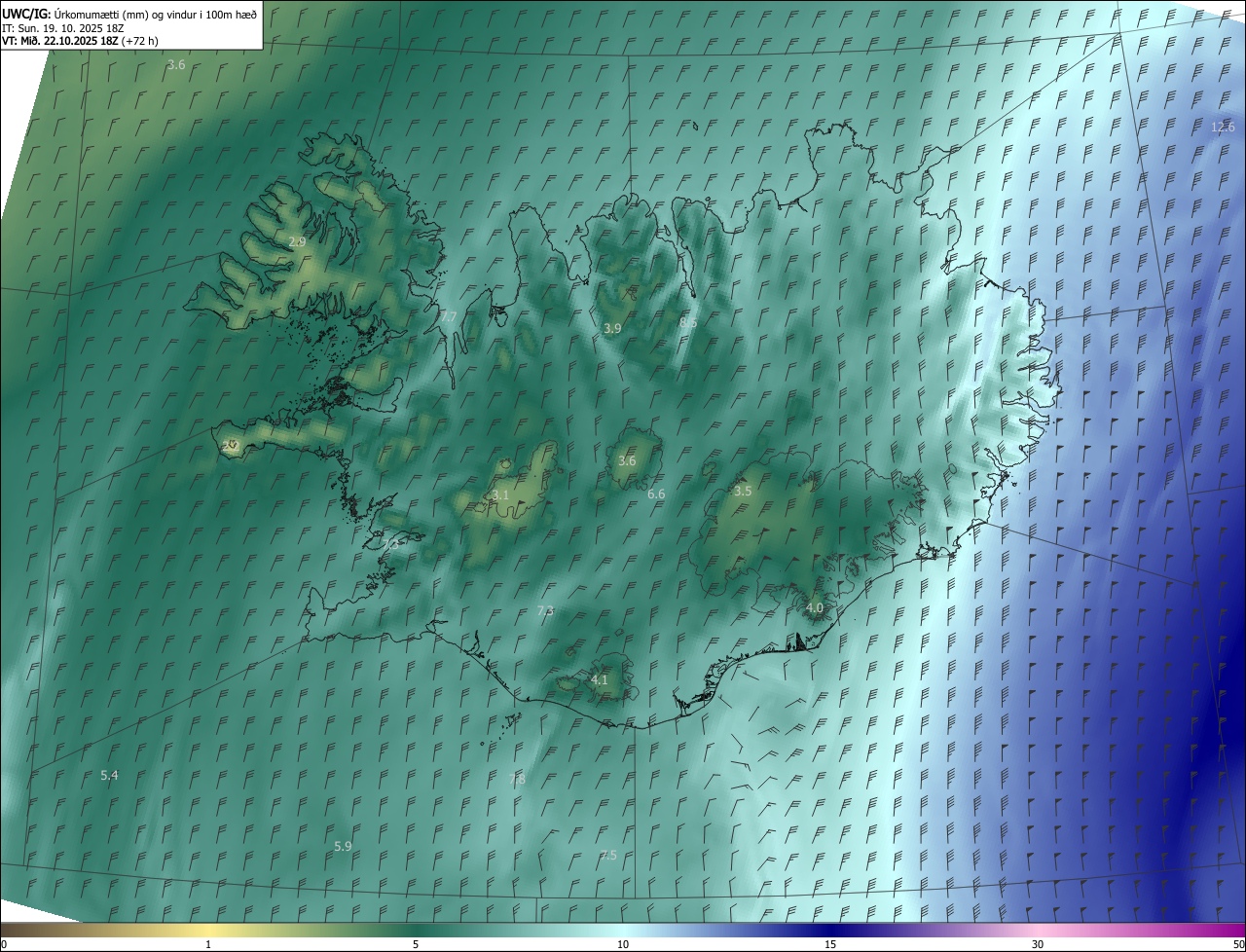The width and height of the screenshot is (1246, 952).
Task: Click the 5.4 value over the ocean
Action: (x=109, y=776)
